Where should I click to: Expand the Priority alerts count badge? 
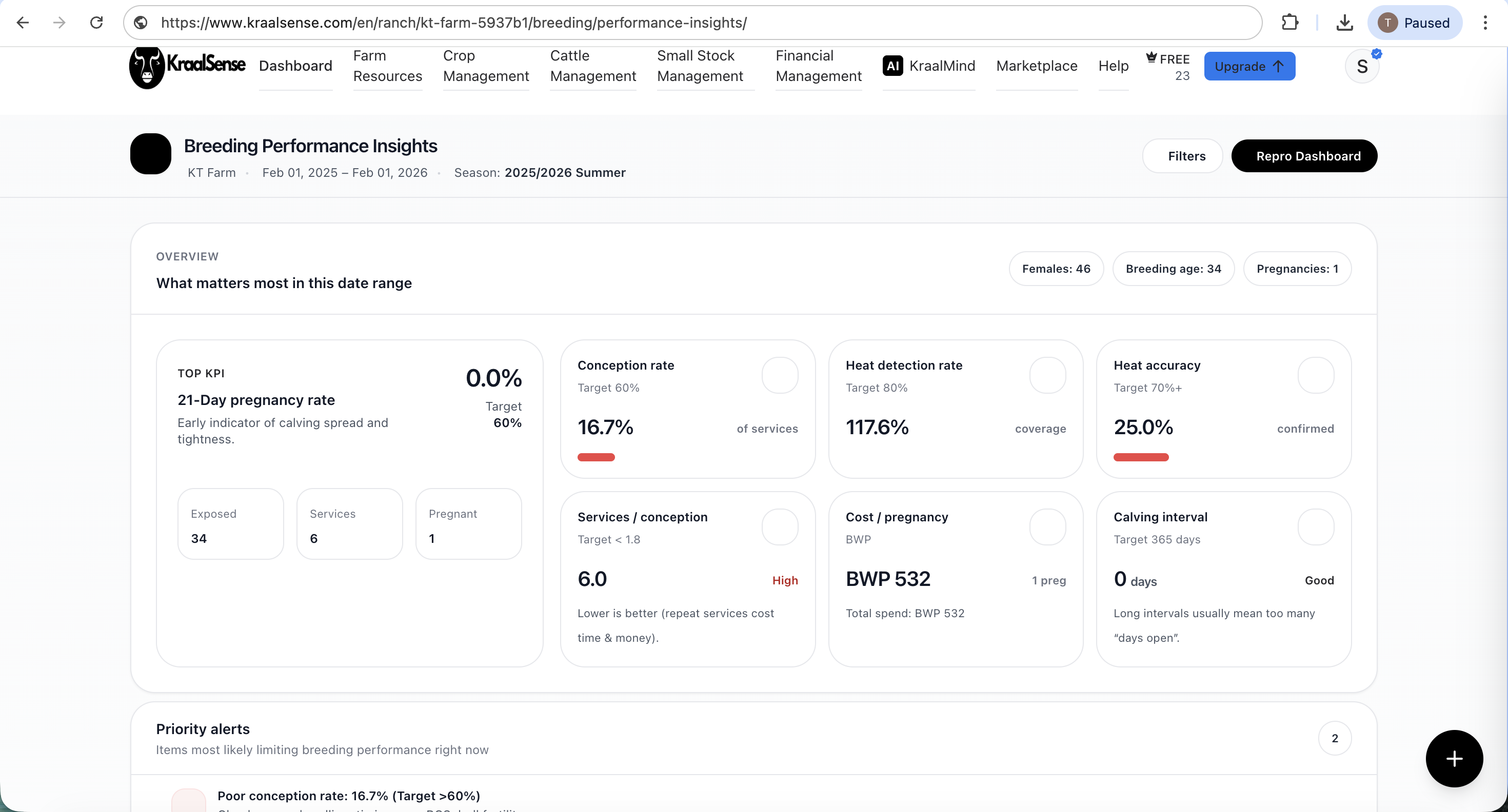[x=1335, y=738]
